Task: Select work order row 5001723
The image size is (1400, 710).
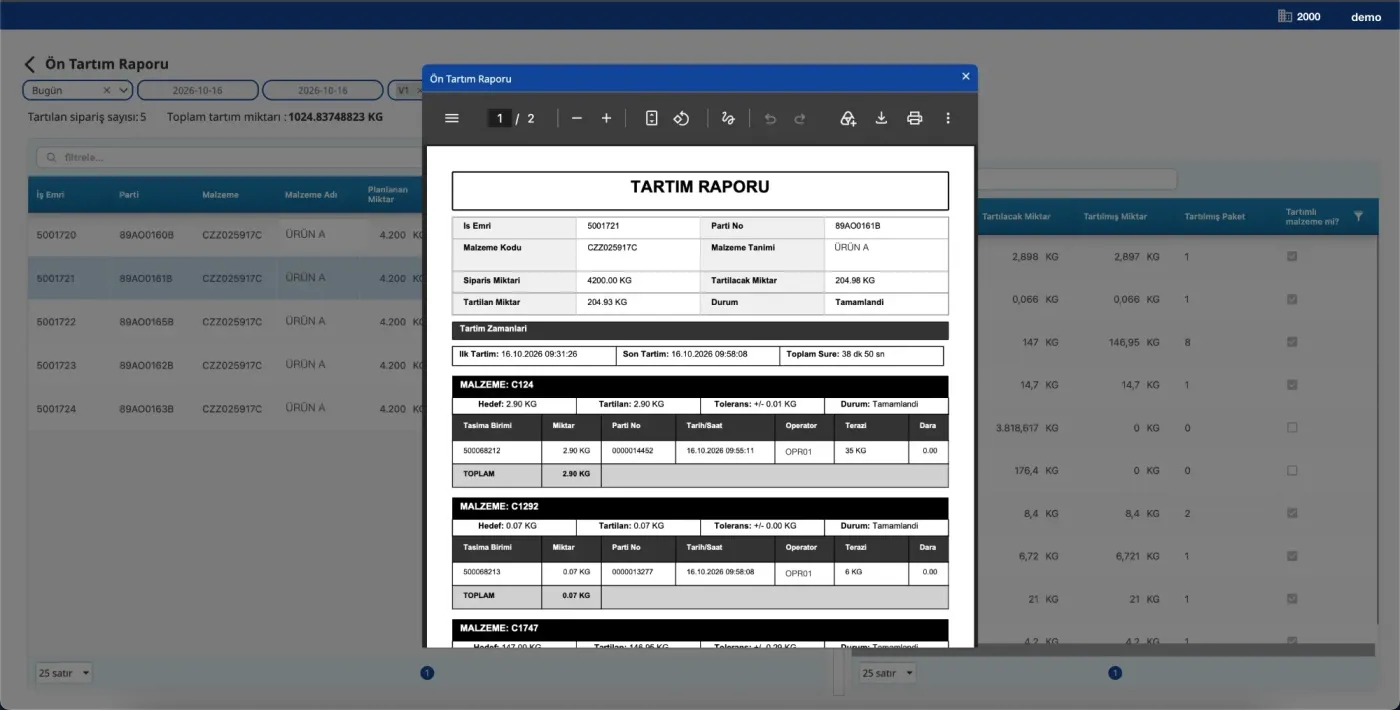Action: (225, 365)
